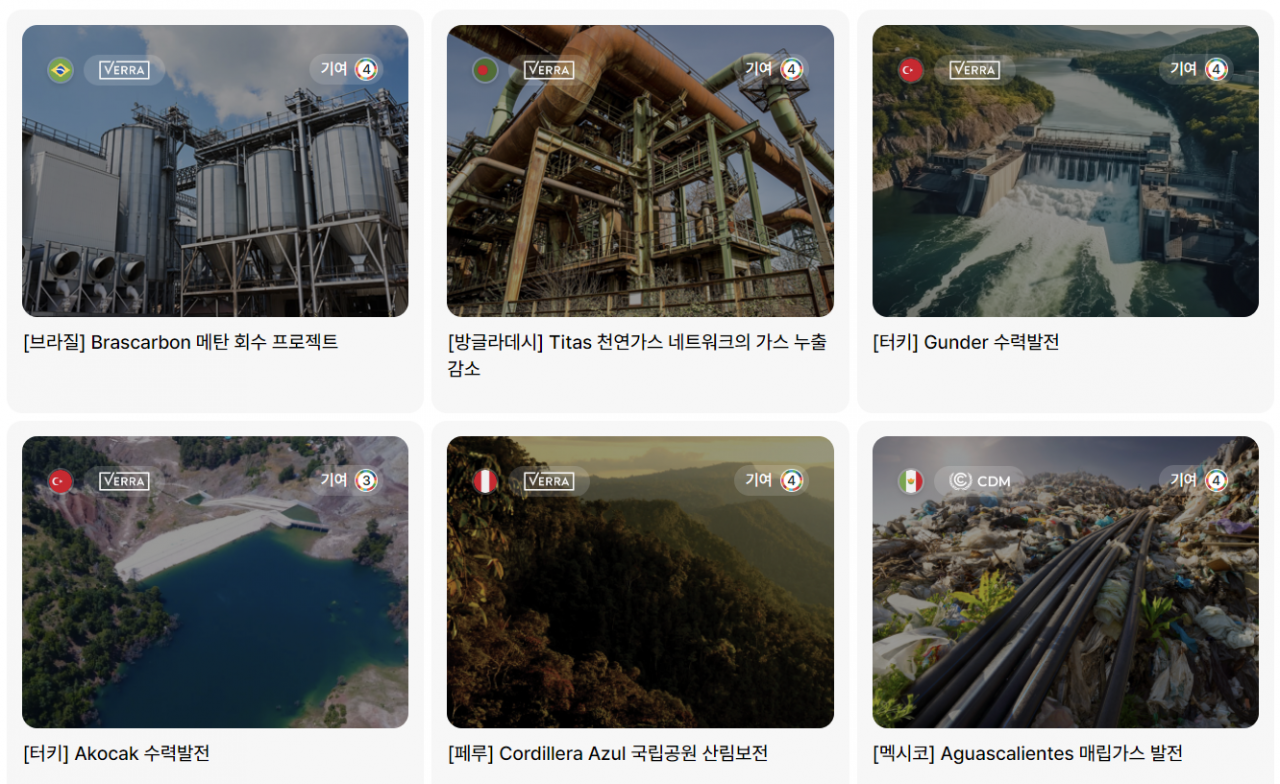Click the Verra badge on Brascarbon card
The height and width of the screenshot is (784, 1280).
point(124,70)
